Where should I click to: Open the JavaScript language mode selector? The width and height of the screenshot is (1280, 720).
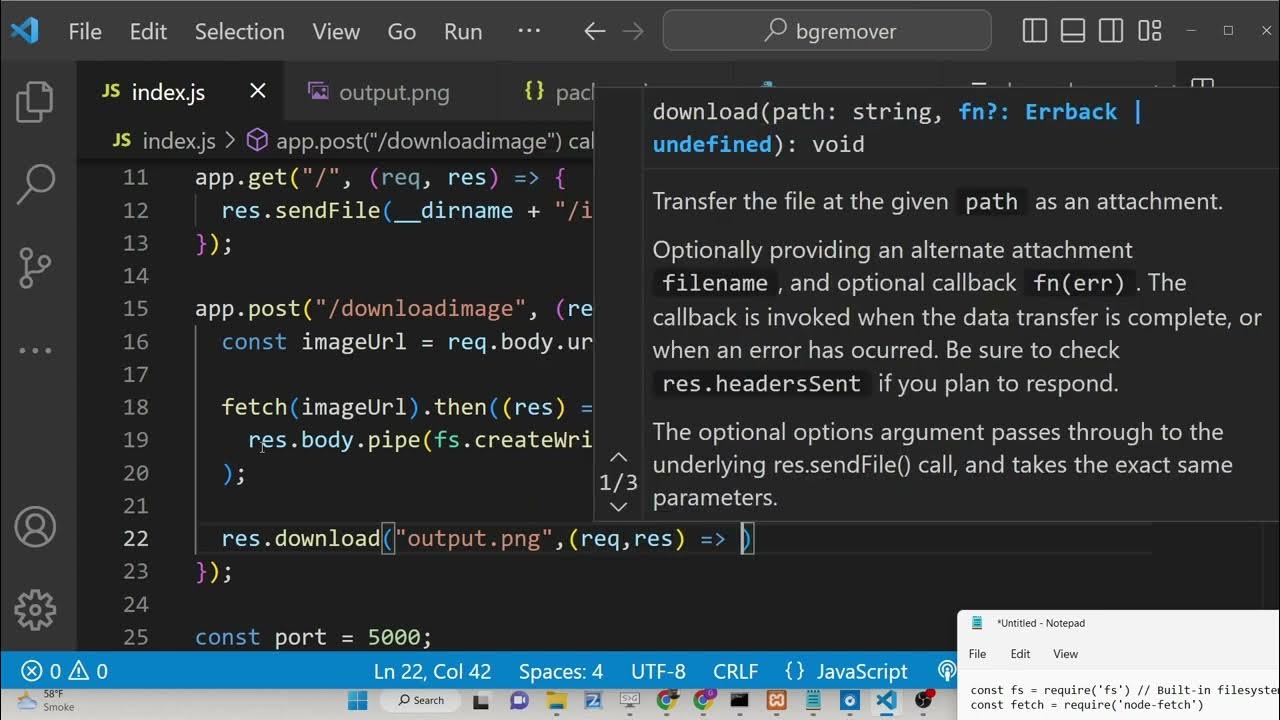pyautogui.click(x=847, y=671)
